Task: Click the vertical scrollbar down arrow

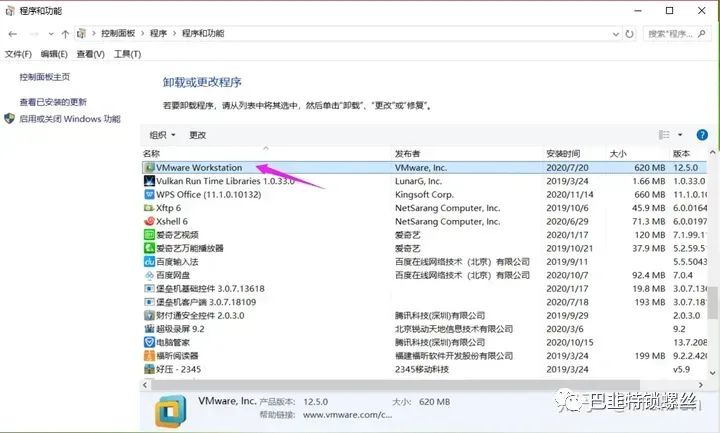Action: [713, 373]
